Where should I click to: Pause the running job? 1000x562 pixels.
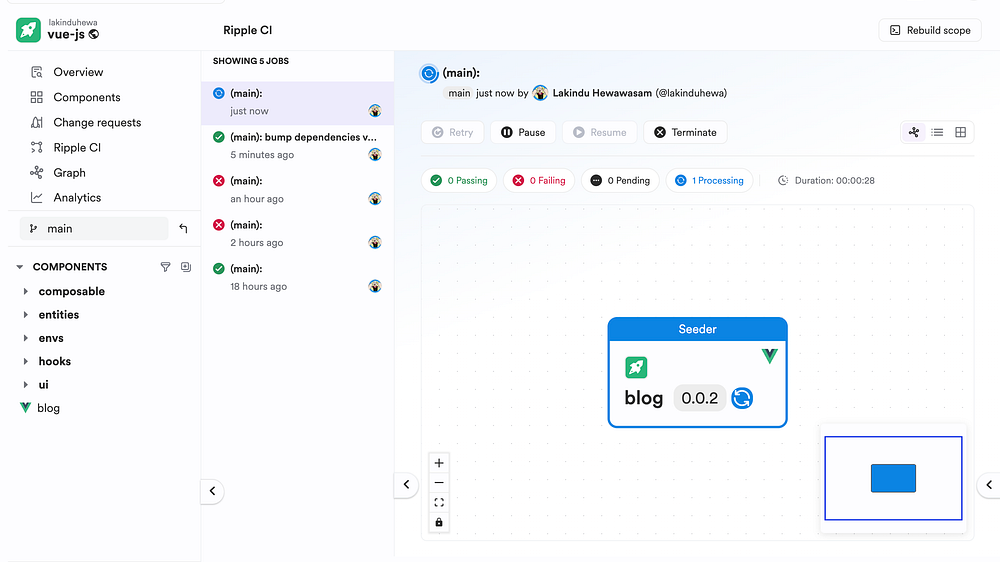(523, 132)
